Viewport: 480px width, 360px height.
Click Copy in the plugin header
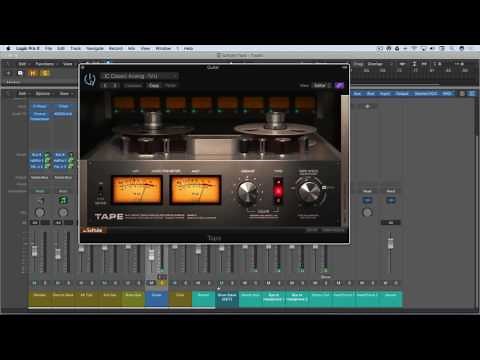154,86
